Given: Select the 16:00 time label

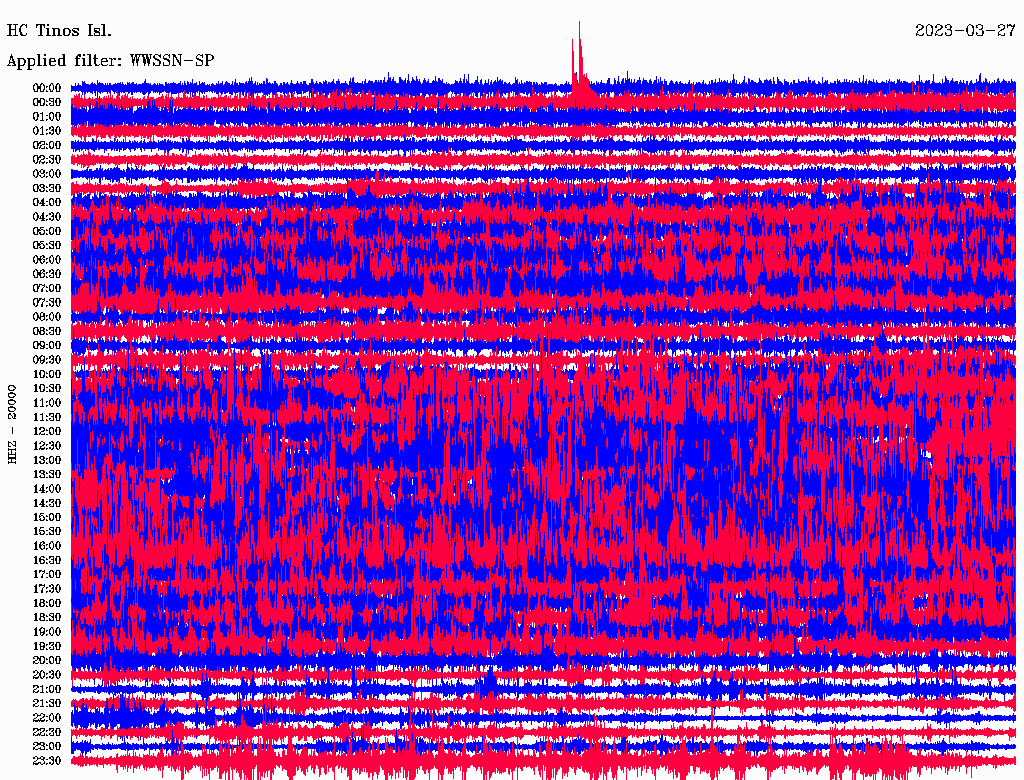Looking at the screenshot, I should point(47,546).
